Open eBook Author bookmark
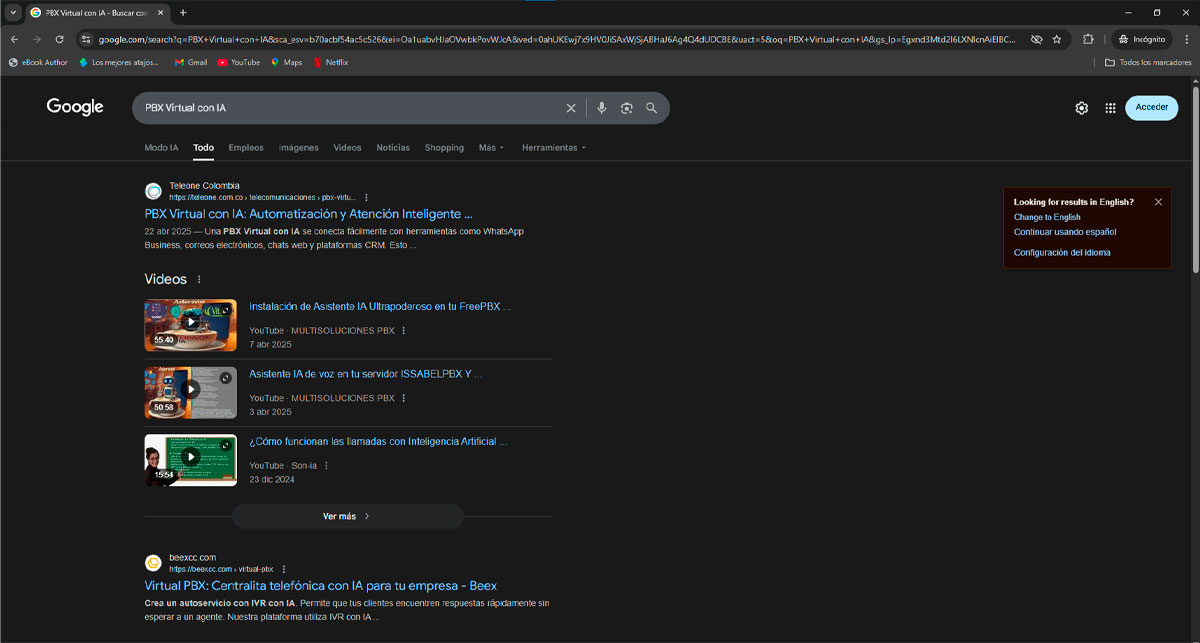The image size is (1200, 643). tap(38, 62)
